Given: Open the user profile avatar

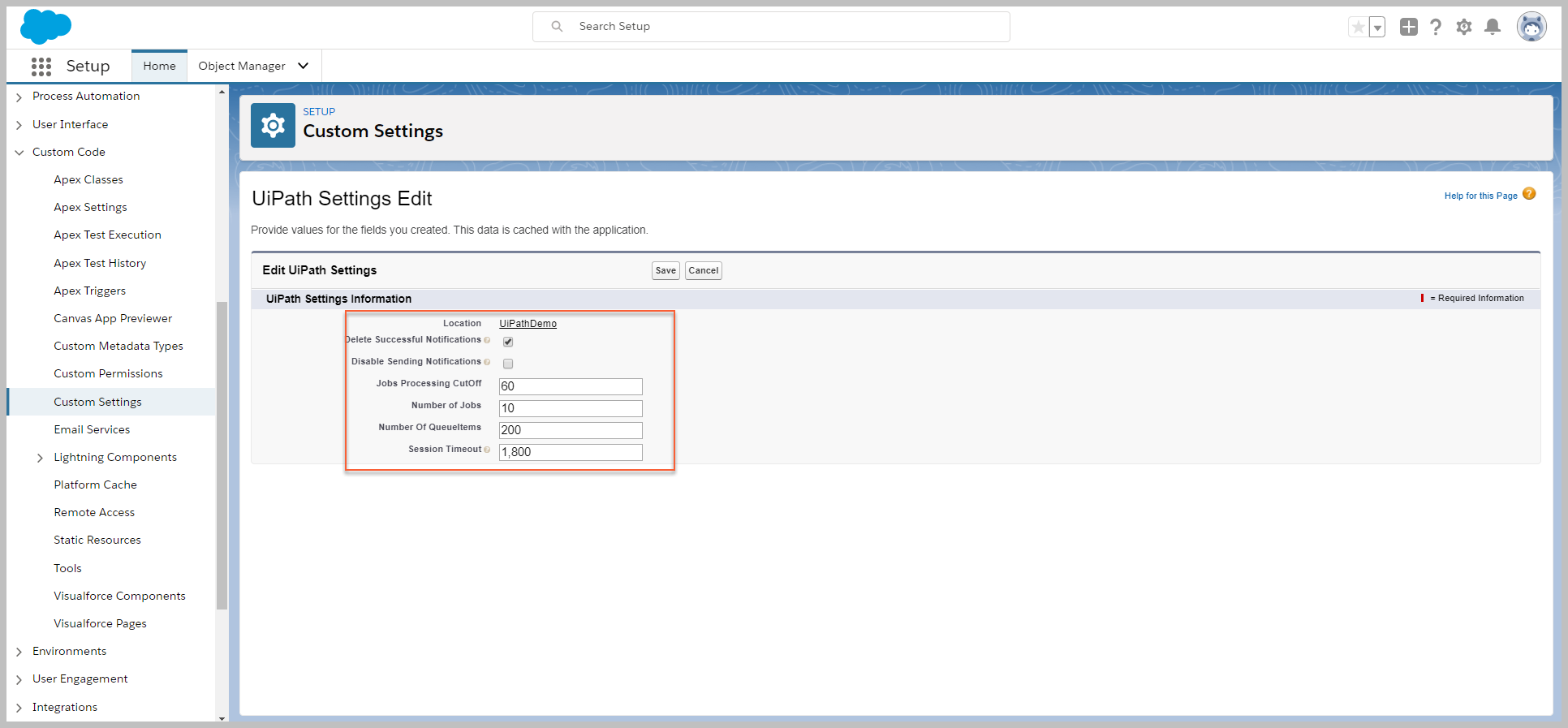Looking at the screenshot, I should coord(1531,27).
